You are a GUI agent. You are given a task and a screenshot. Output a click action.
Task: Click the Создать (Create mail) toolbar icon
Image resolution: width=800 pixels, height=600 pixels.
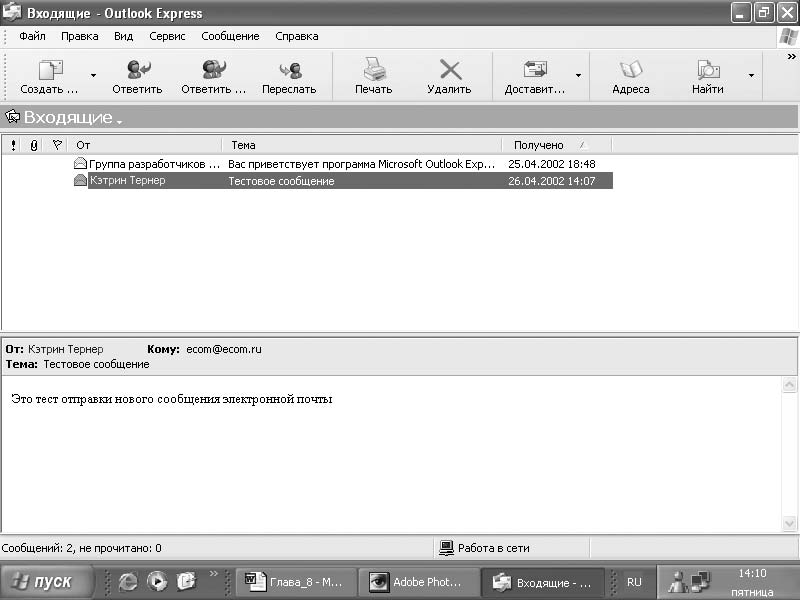tap(49, 71)
